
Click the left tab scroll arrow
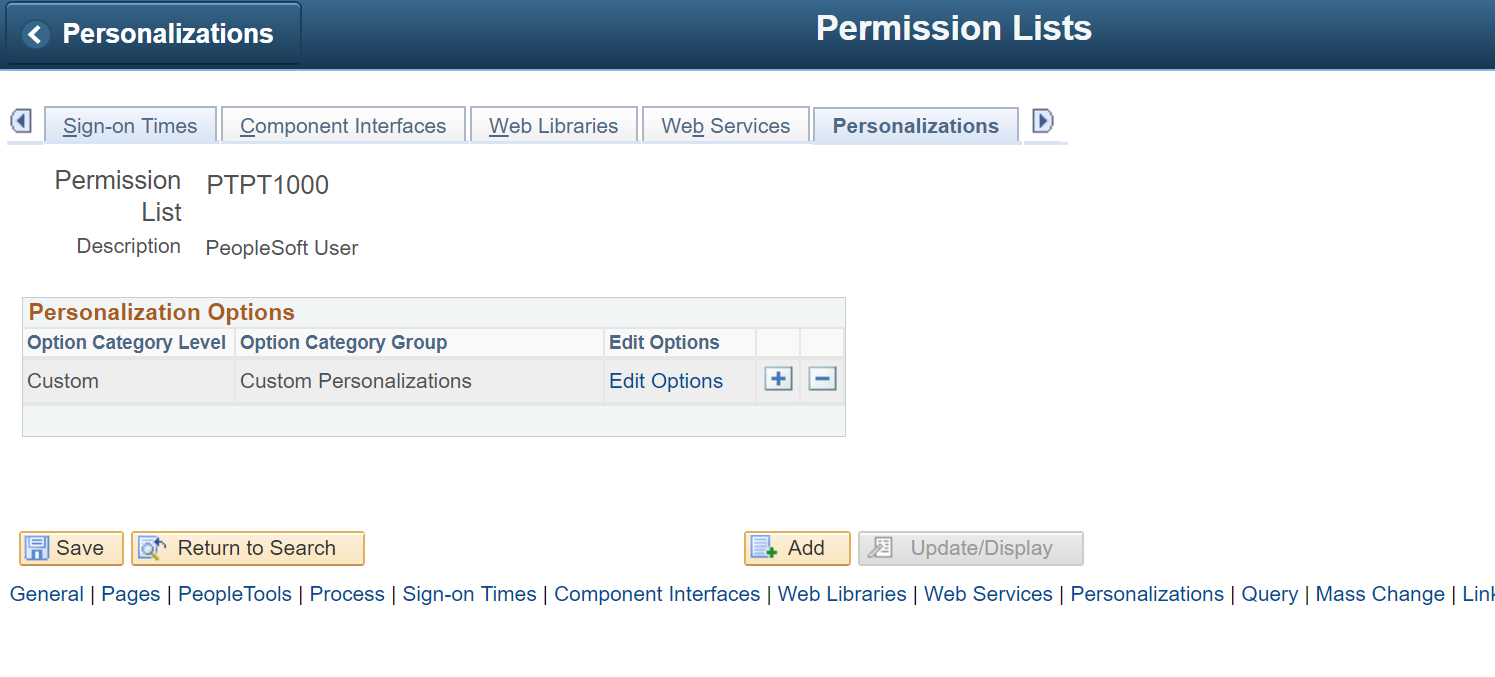tap(22, 121)
